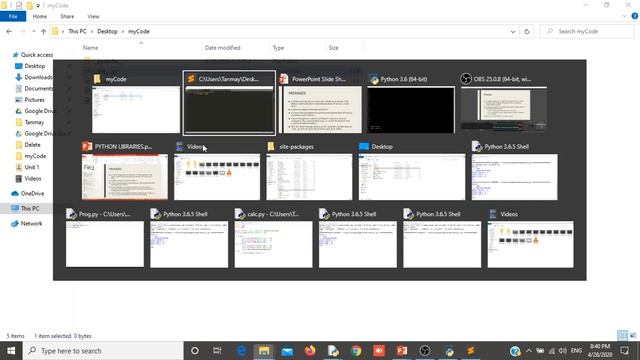Go back using the back arrow
Screen dimensions: 640x360
[x=9, y=31]
